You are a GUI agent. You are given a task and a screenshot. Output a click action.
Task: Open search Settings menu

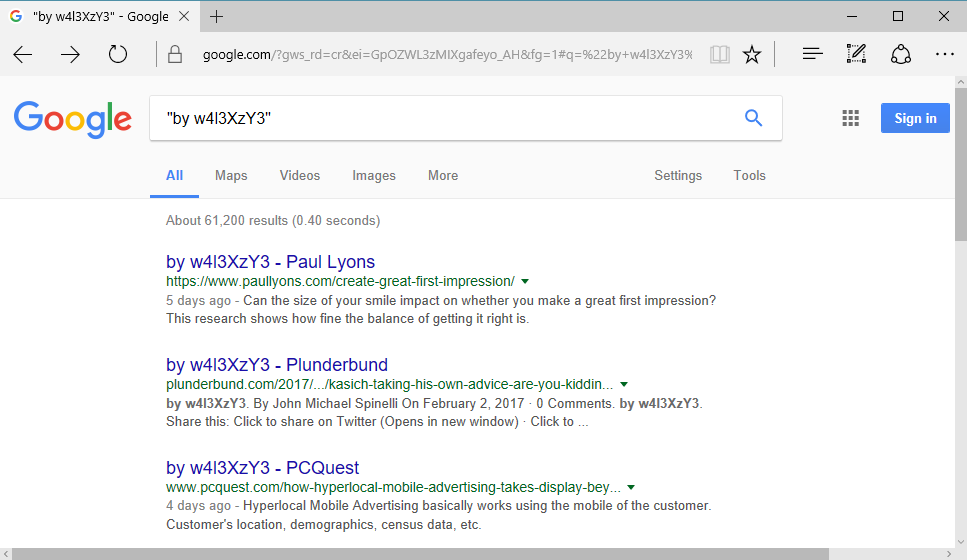(678, 175)
